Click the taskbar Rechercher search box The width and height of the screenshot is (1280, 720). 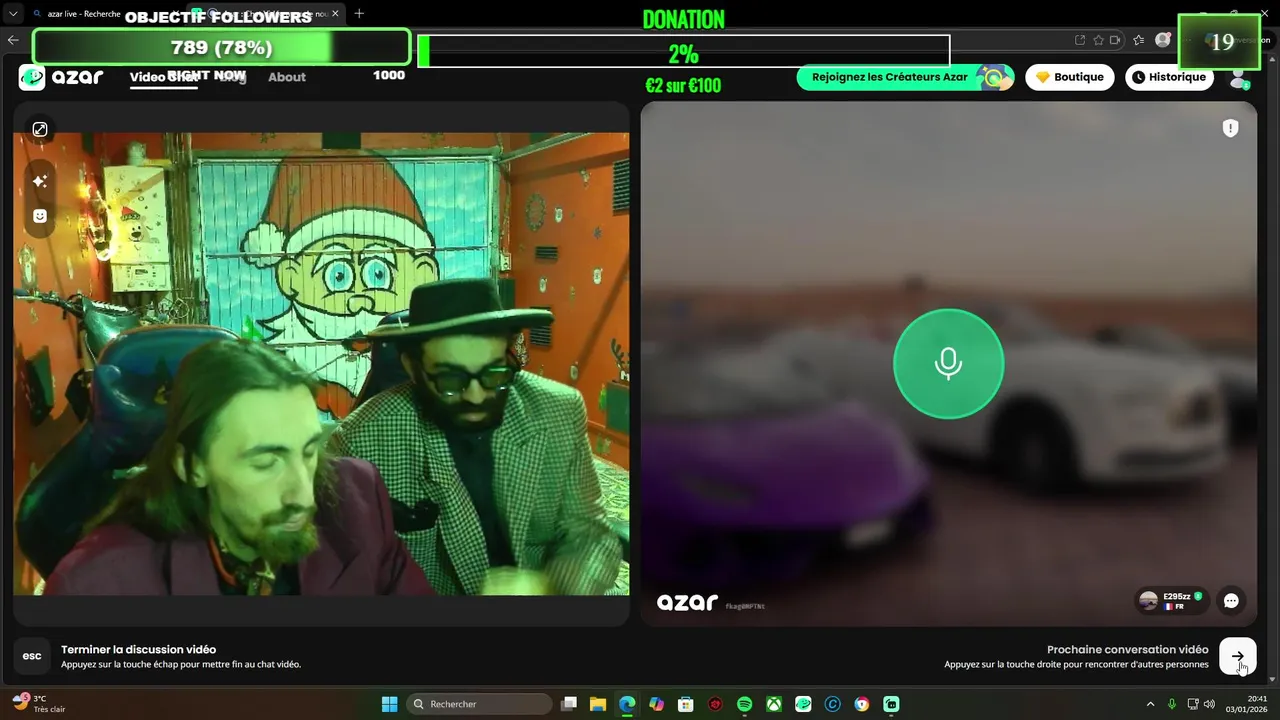point(480,704)
